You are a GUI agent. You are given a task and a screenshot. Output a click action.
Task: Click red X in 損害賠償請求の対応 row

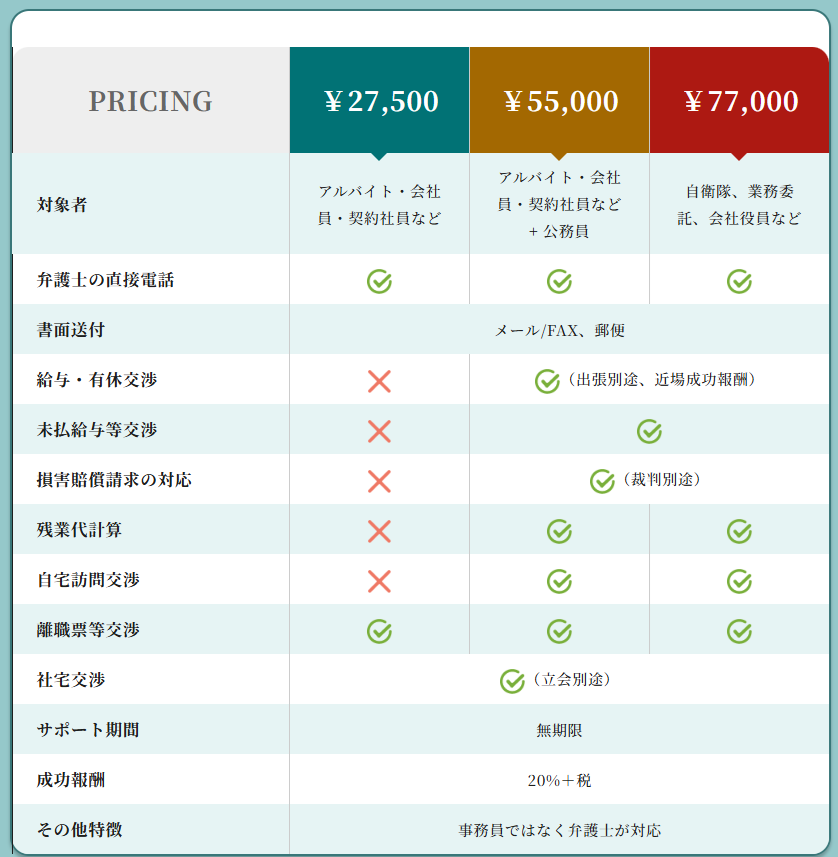coord(379,481)
